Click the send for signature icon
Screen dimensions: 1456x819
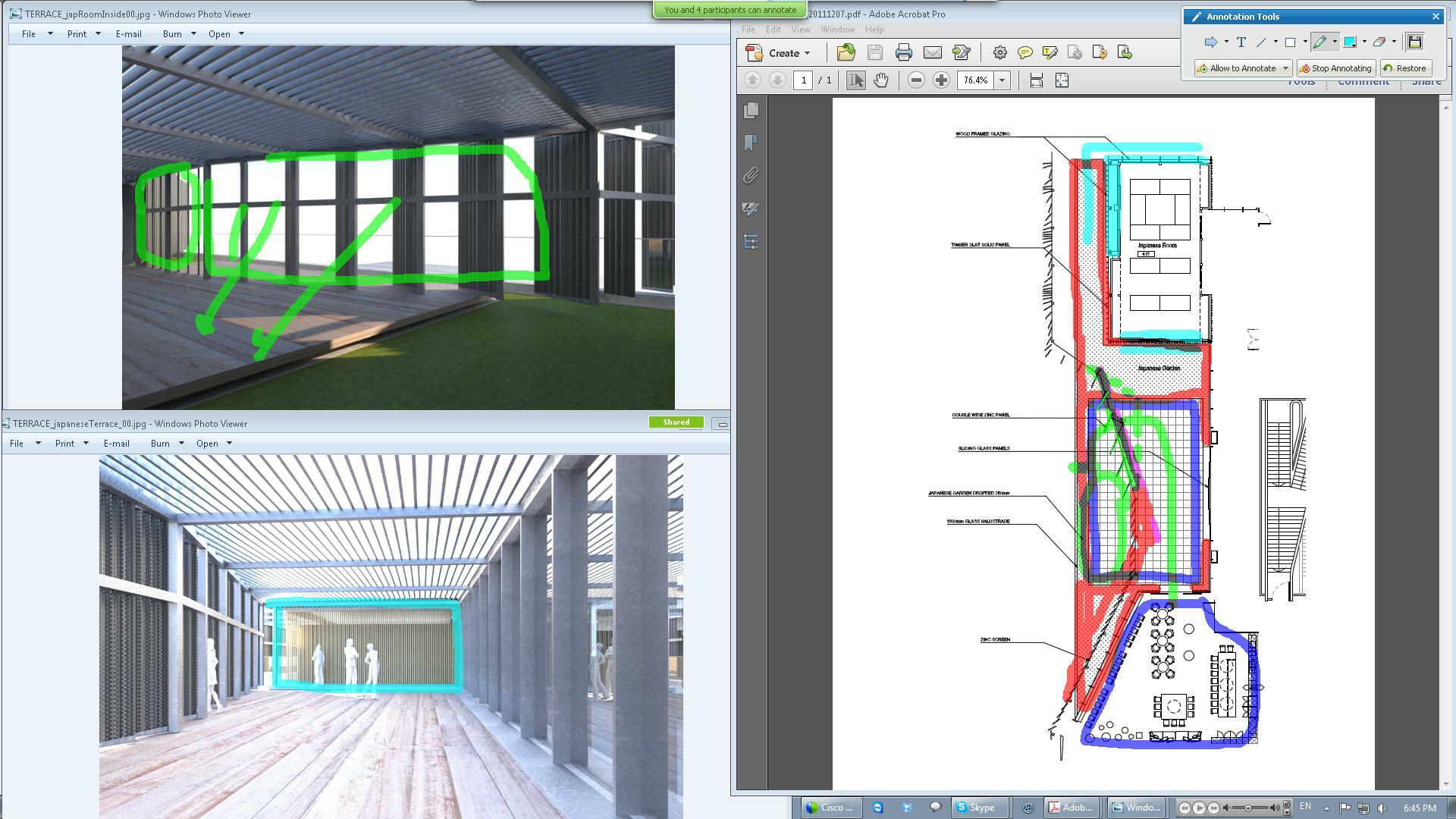(x=961, y=52)
